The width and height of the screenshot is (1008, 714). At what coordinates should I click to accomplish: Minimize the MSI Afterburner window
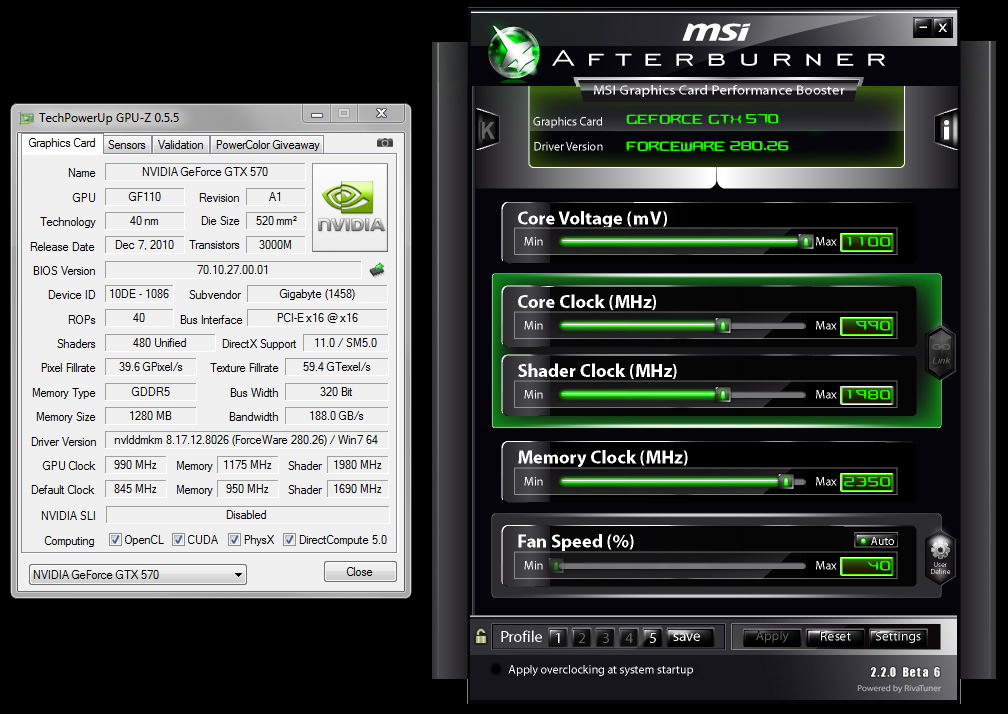pos(922,27)
